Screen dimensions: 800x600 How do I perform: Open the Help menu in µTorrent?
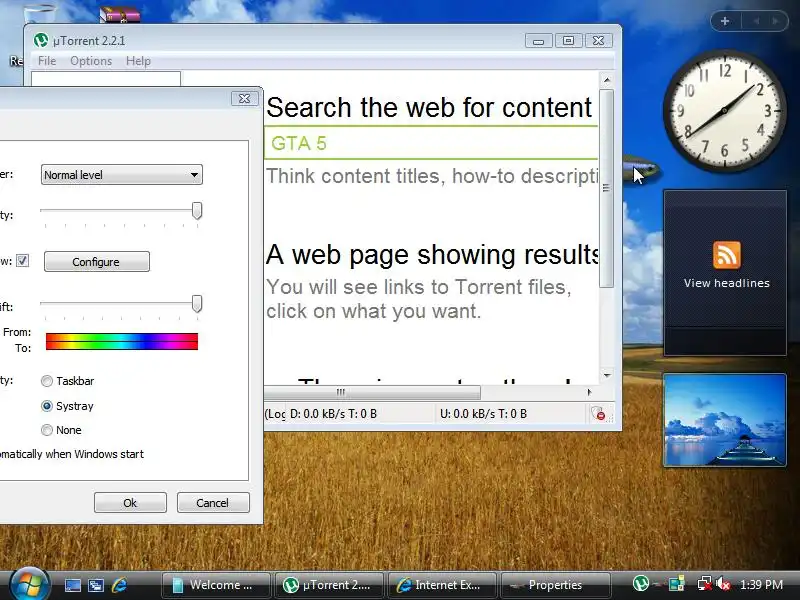click(138, 61)
